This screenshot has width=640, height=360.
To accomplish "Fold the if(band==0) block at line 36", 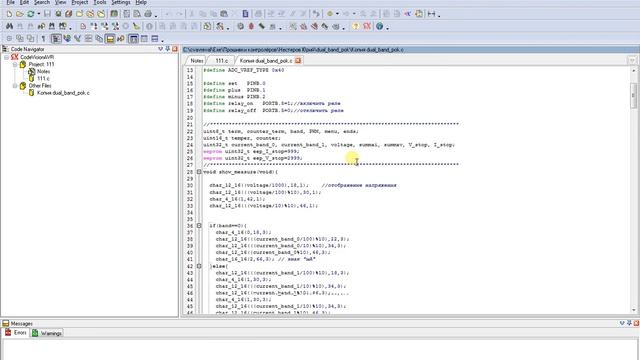I will point(199,226).
